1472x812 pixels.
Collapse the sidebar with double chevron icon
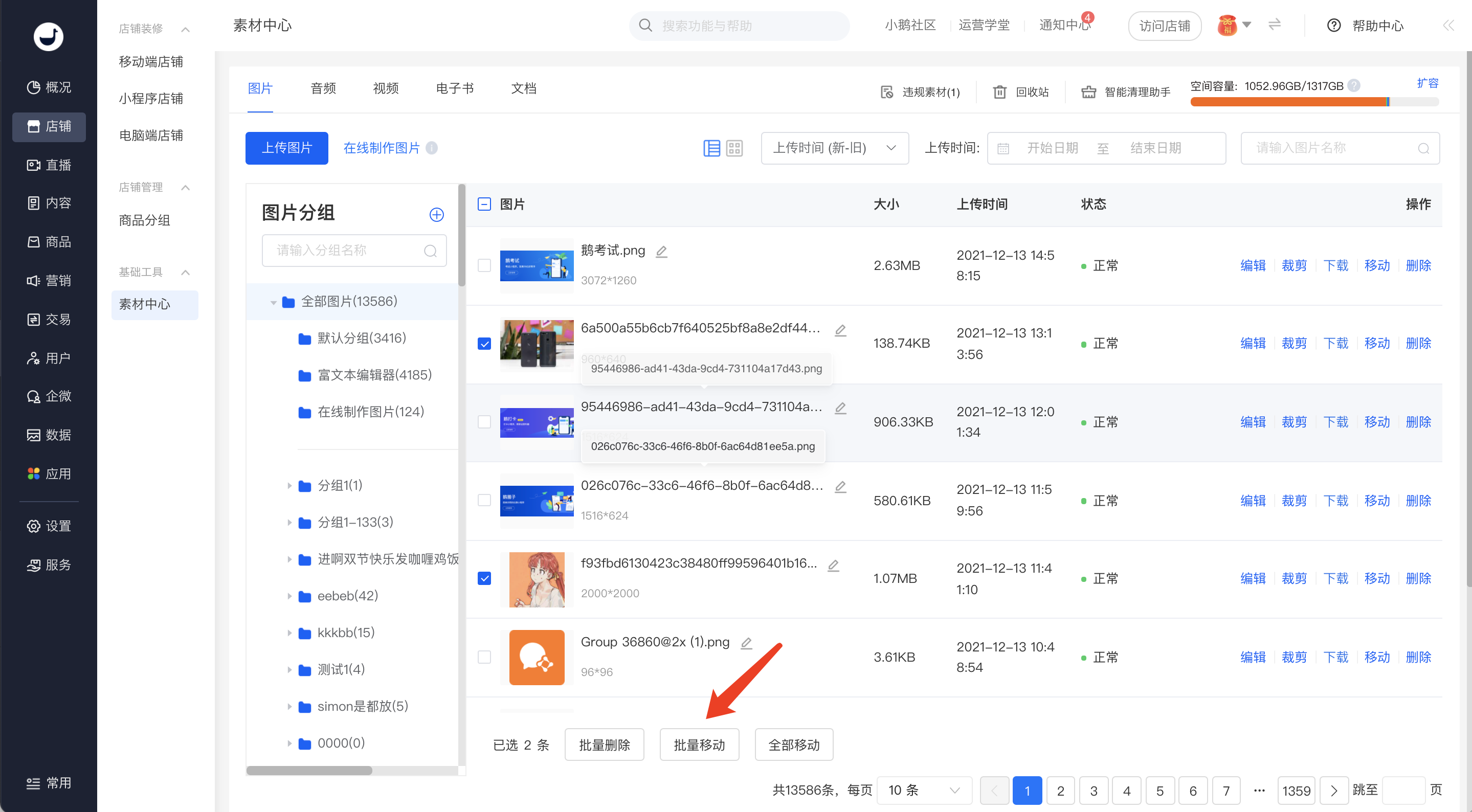point(1448,25)
